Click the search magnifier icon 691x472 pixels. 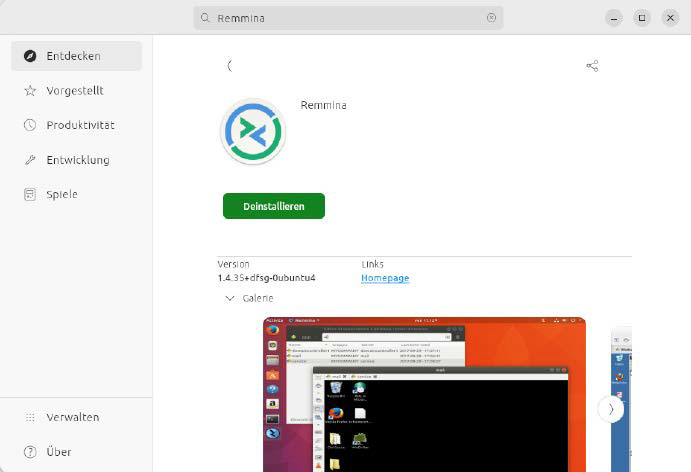(205, 18)
